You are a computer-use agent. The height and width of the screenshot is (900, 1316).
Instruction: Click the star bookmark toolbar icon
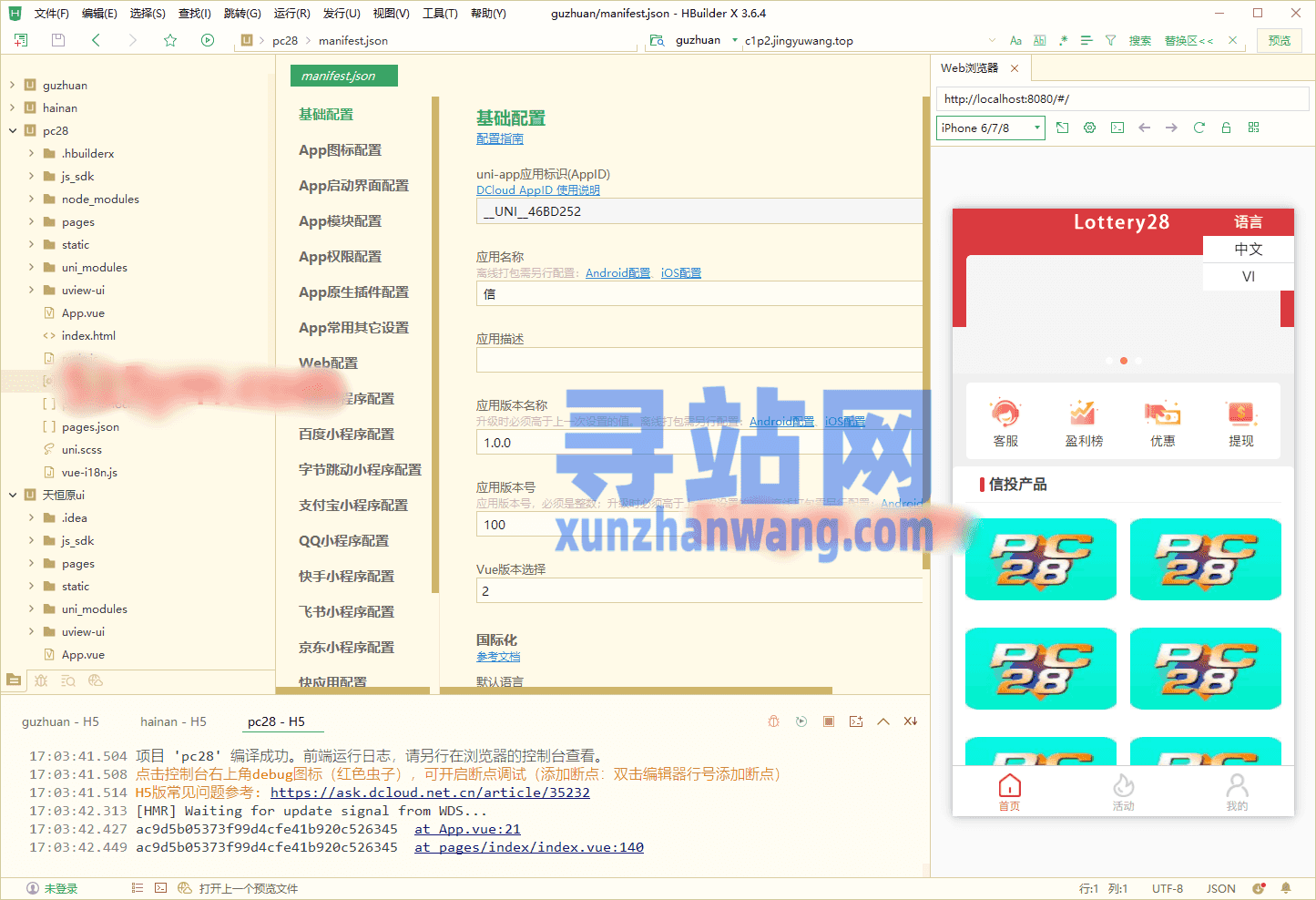170,40
